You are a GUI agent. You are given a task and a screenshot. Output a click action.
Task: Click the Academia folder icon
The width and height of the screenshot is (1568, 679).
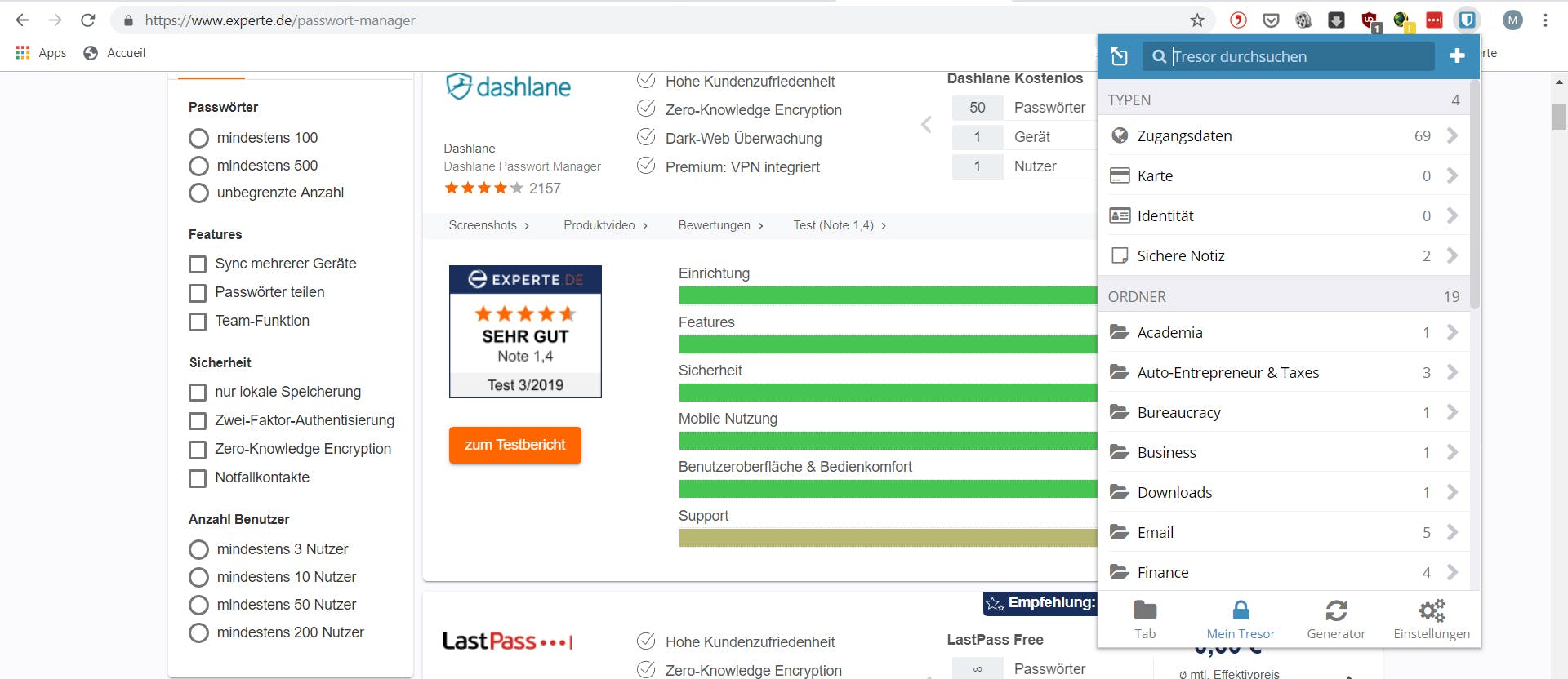[x=1119, y=332]
